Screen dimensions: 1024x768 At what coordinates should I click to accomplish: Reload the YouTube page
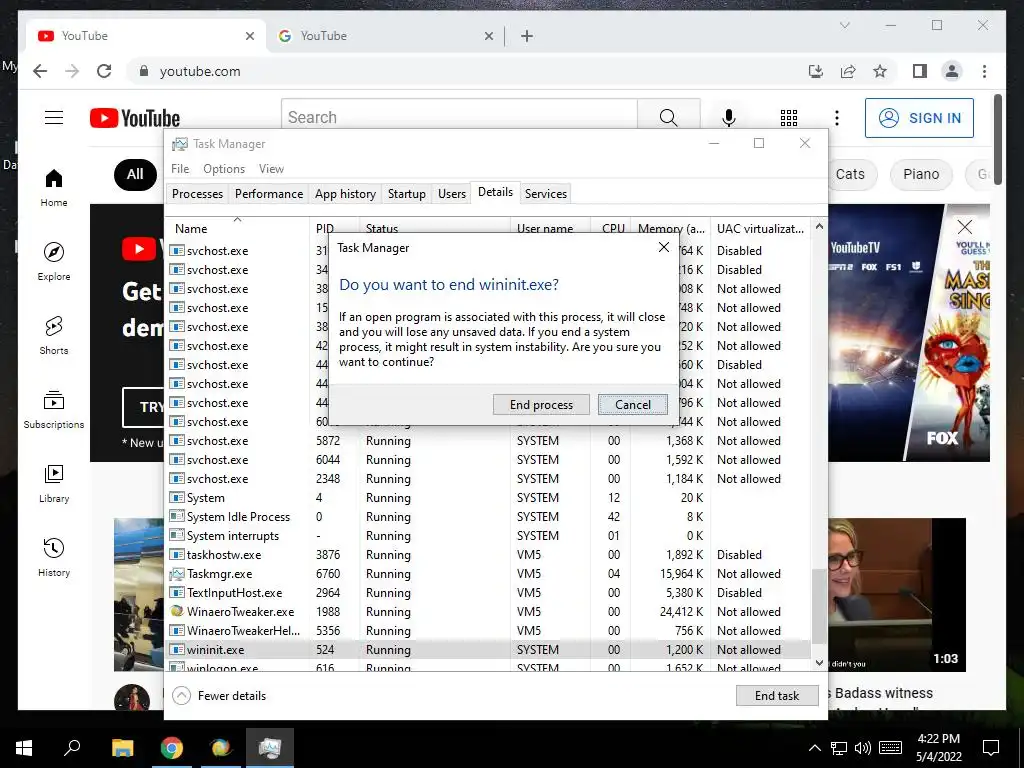(104, 71)
